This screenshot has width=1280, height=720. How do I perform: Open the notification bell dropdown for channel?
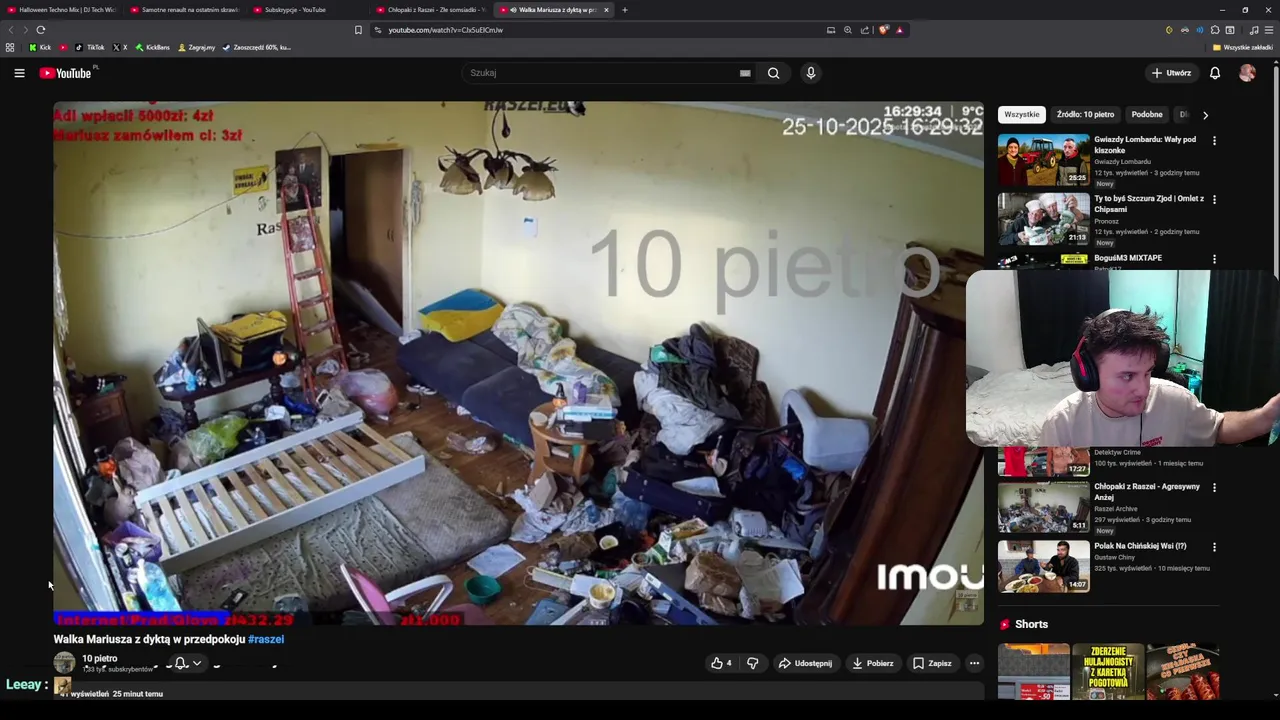(187, 663)
